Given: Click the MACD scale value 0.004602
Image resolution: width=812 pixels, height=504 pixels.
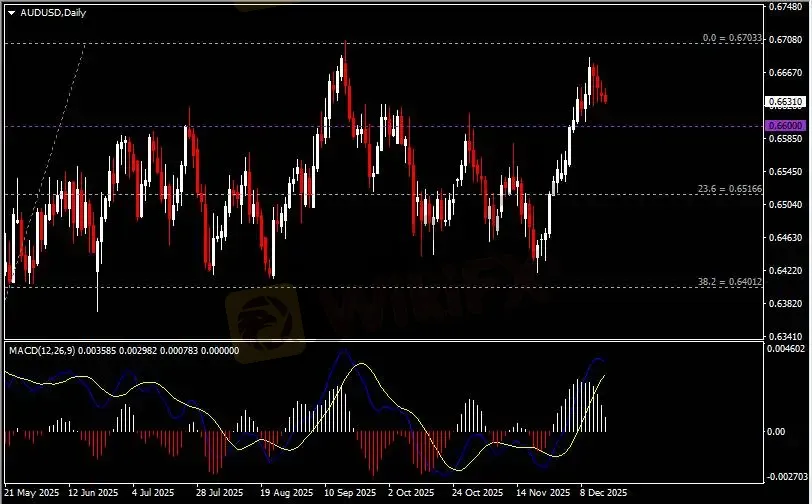Looking at the screenshot, I should pyautogui.click(x=785, y=348).
